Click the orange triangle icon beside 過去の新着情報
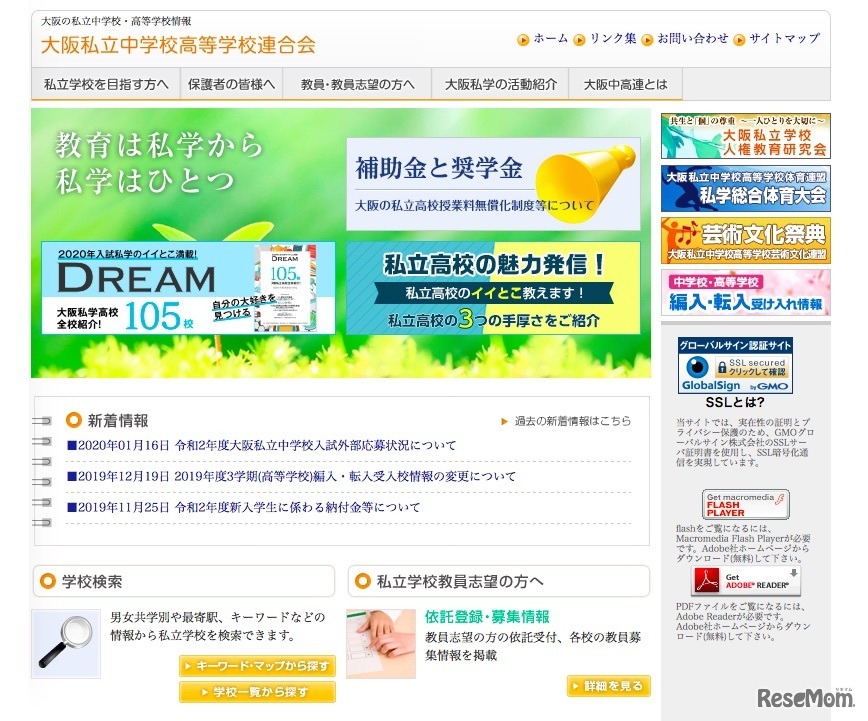 pos(504,421)
